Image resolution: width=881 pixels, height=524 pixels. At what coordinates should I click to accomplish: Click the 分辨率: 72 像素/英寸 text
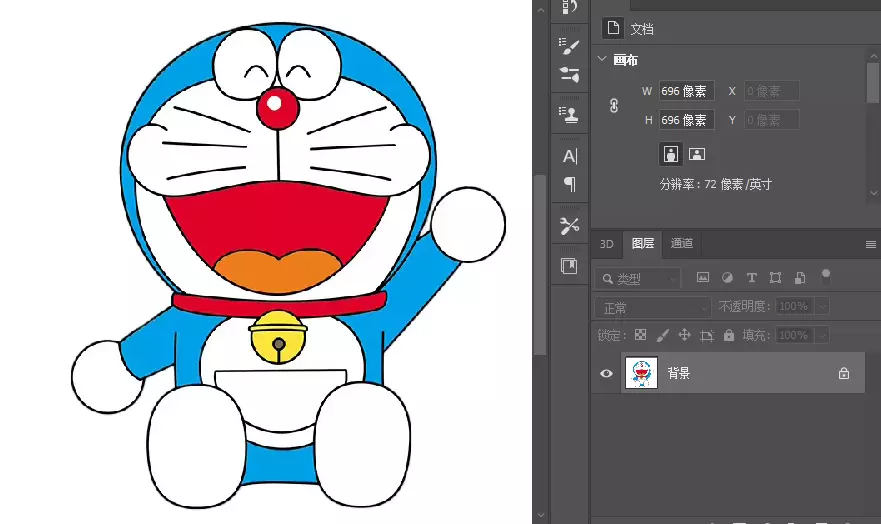point(716,184)
